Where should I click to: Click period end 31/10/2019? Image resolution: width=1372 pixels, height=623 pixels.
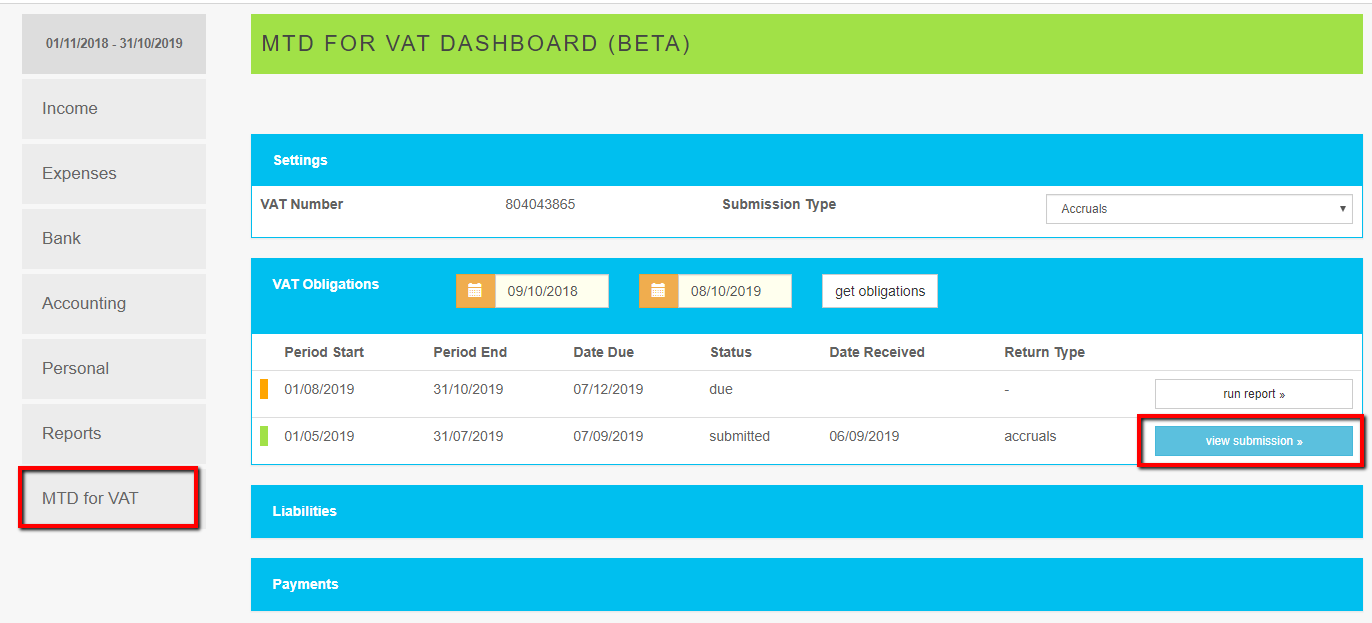[468, 389]
